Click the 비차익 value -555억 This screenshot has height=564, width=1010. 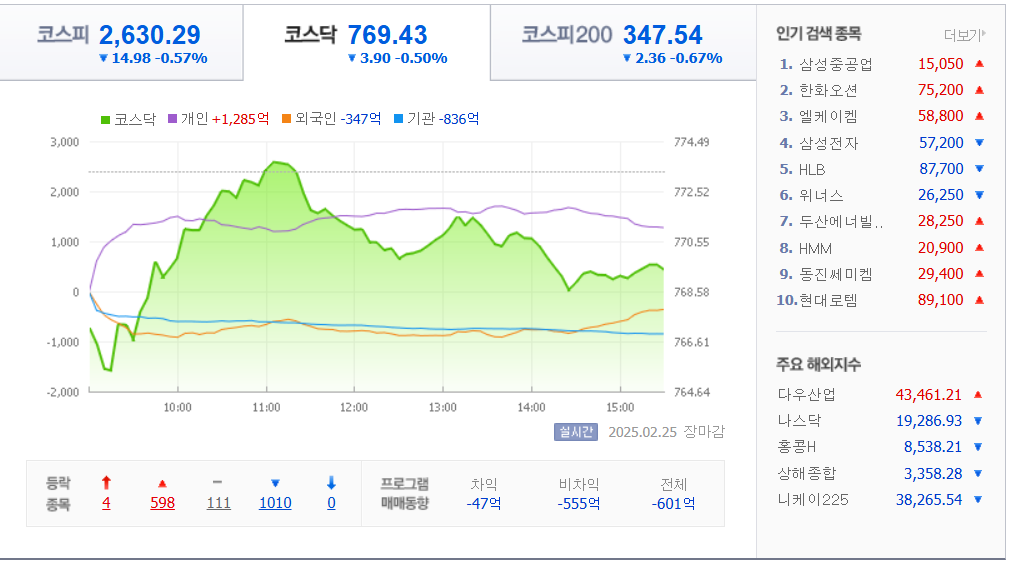[578, 504]
